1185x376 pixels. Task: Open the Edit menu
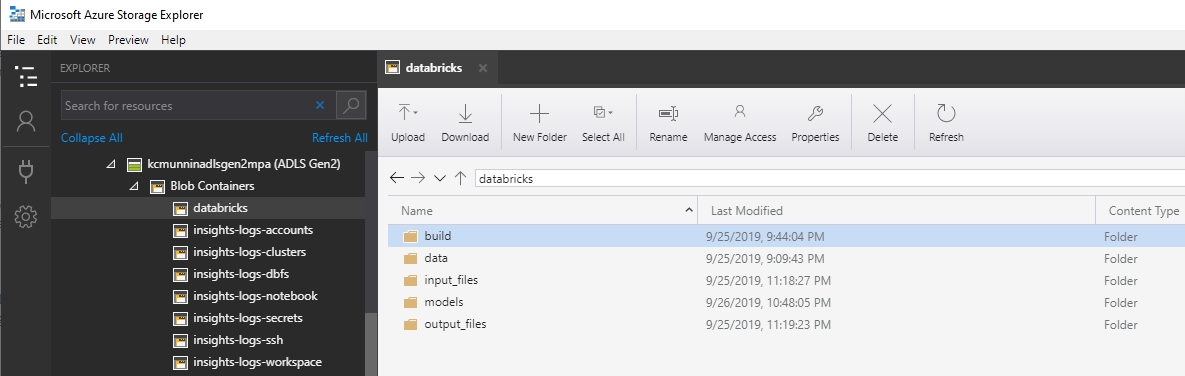(x=47, y=39)
